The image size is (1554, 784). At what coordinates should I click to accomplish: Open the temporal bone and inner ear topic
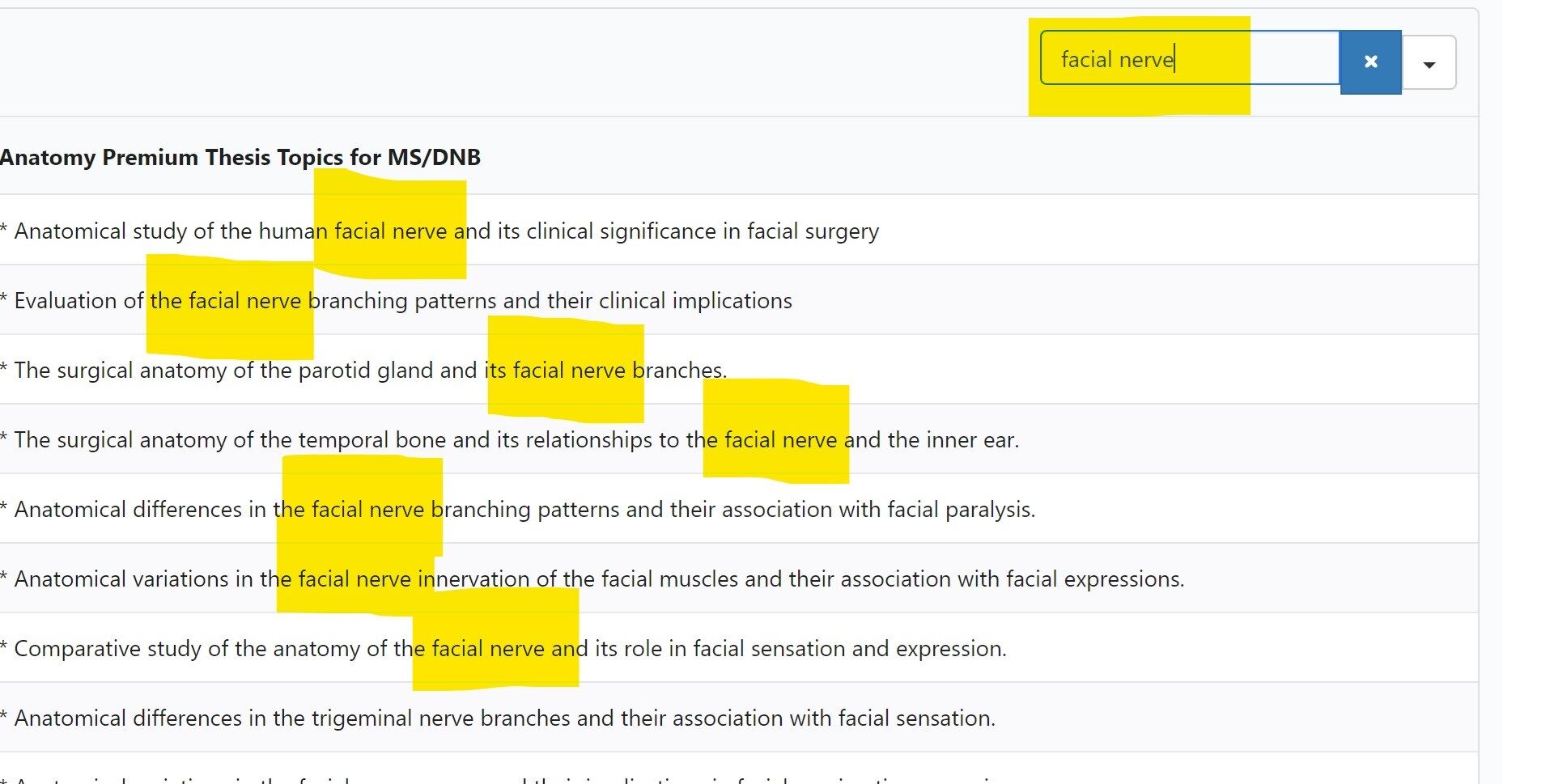(510, 439)
